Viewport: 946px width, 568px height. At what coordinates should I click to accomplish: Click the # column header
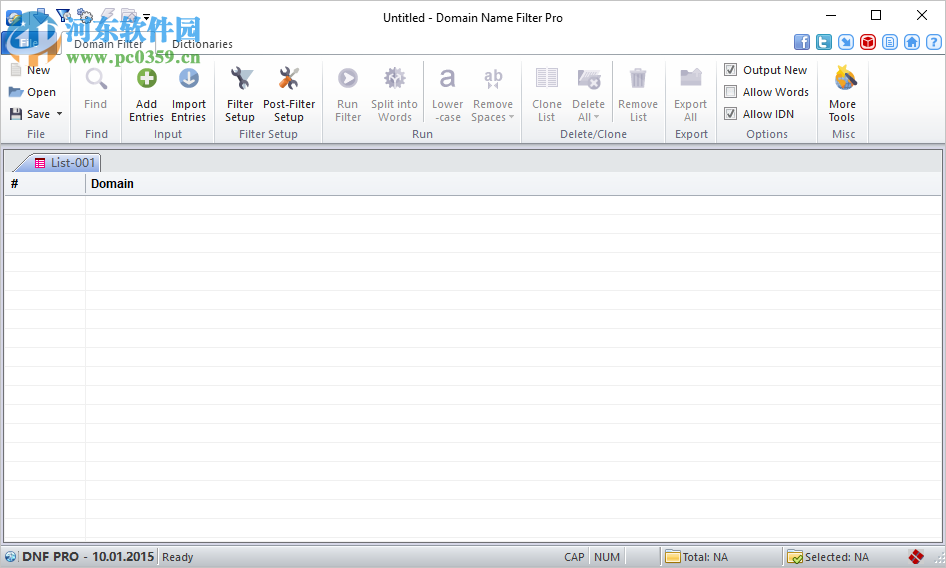tap(45, 183)
